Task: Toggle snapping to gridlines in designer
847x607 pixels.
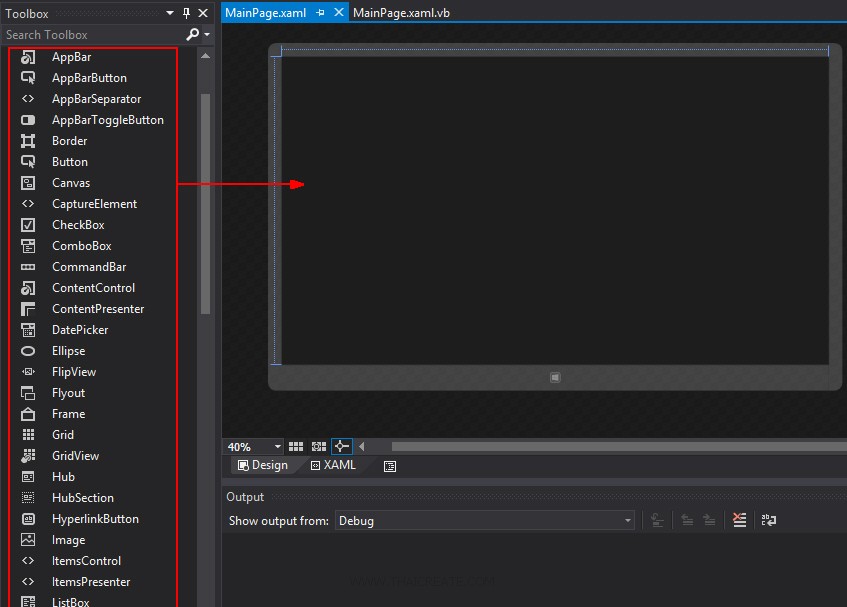Action: [x=319, y=447]
